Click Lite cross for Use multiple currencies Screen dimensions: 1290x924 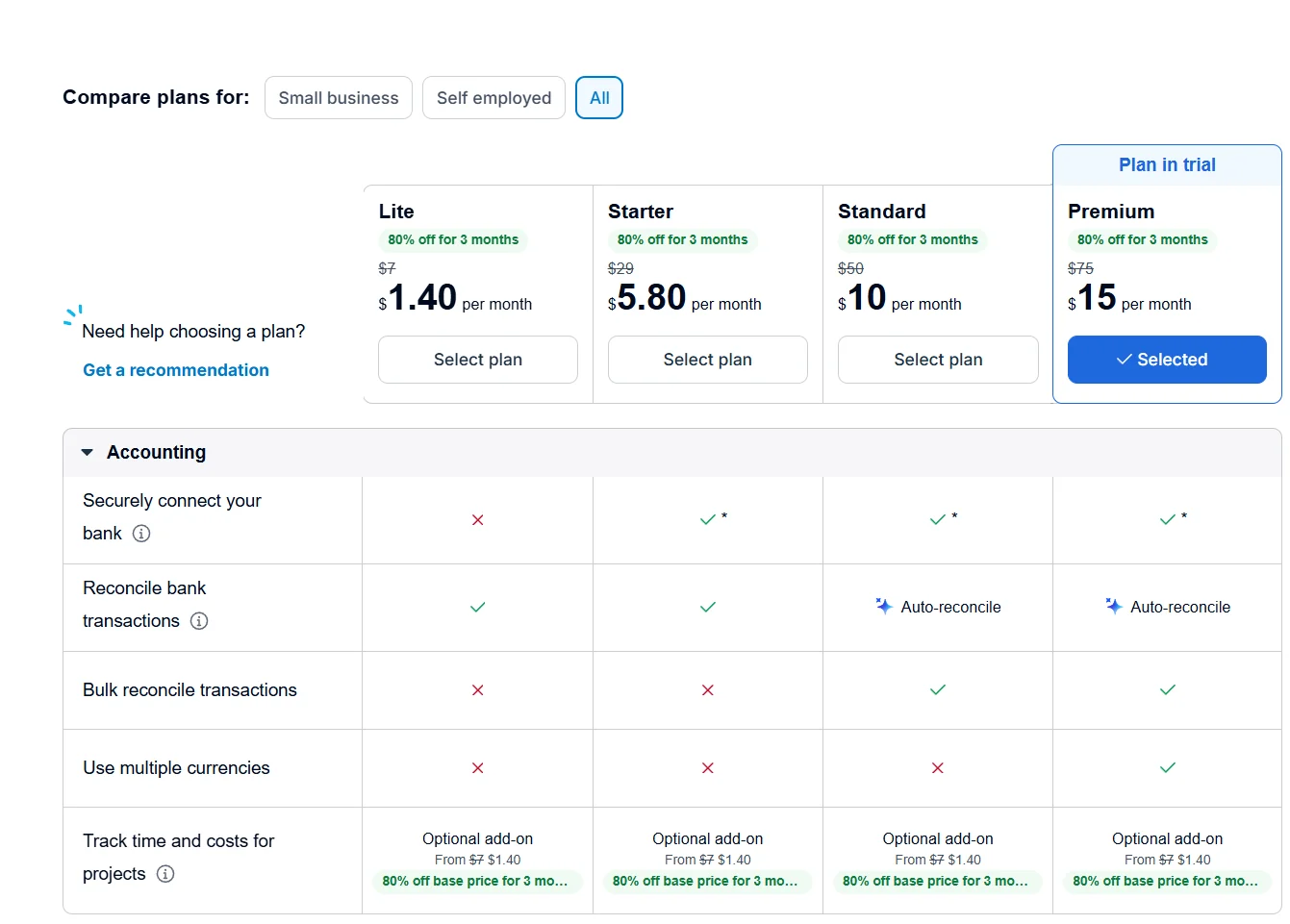(477, 768)
